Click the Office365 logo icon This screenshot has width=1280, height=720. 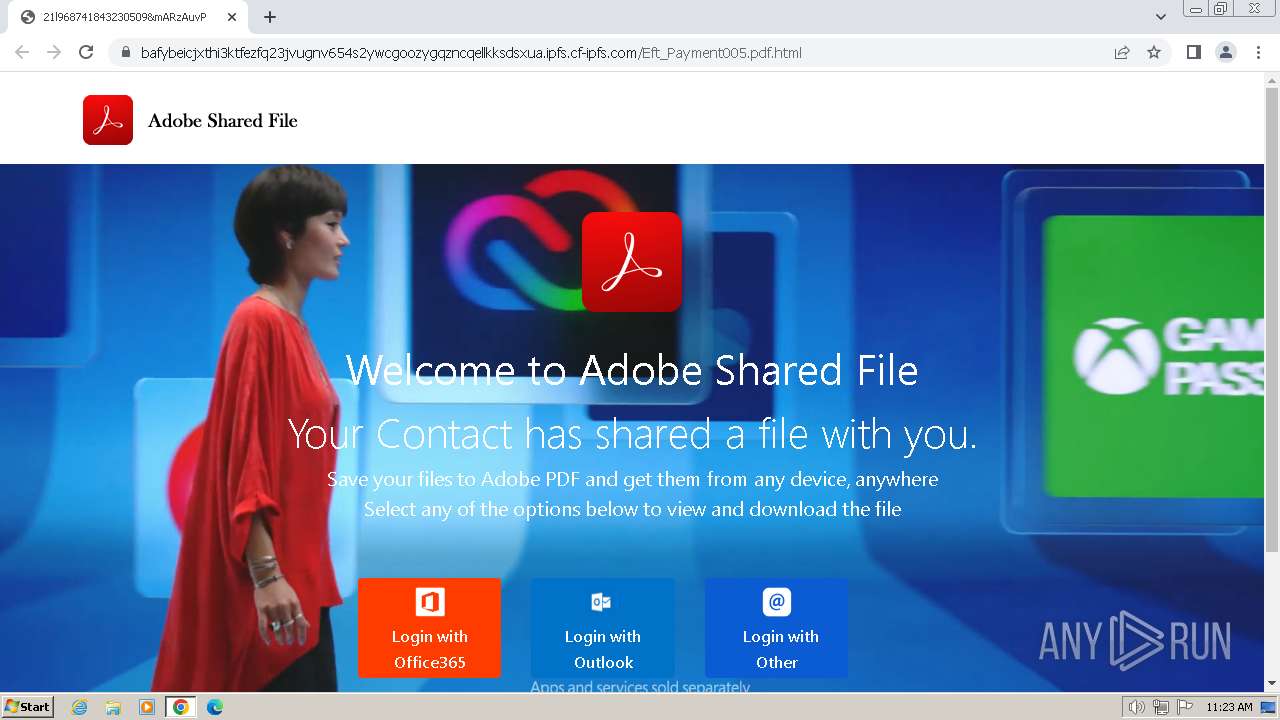(x=430, y=602)
